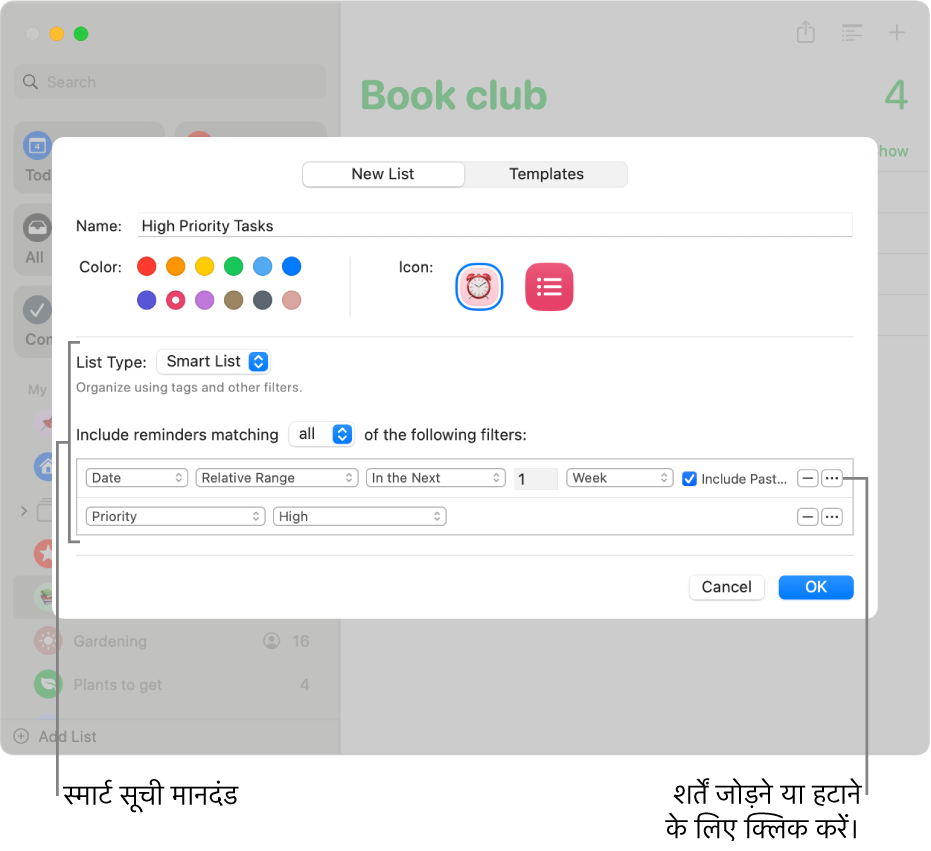Open the In the Next dropdown
Image resolution: width=931 pixels, height=851 pixels.
coord(435,478)
